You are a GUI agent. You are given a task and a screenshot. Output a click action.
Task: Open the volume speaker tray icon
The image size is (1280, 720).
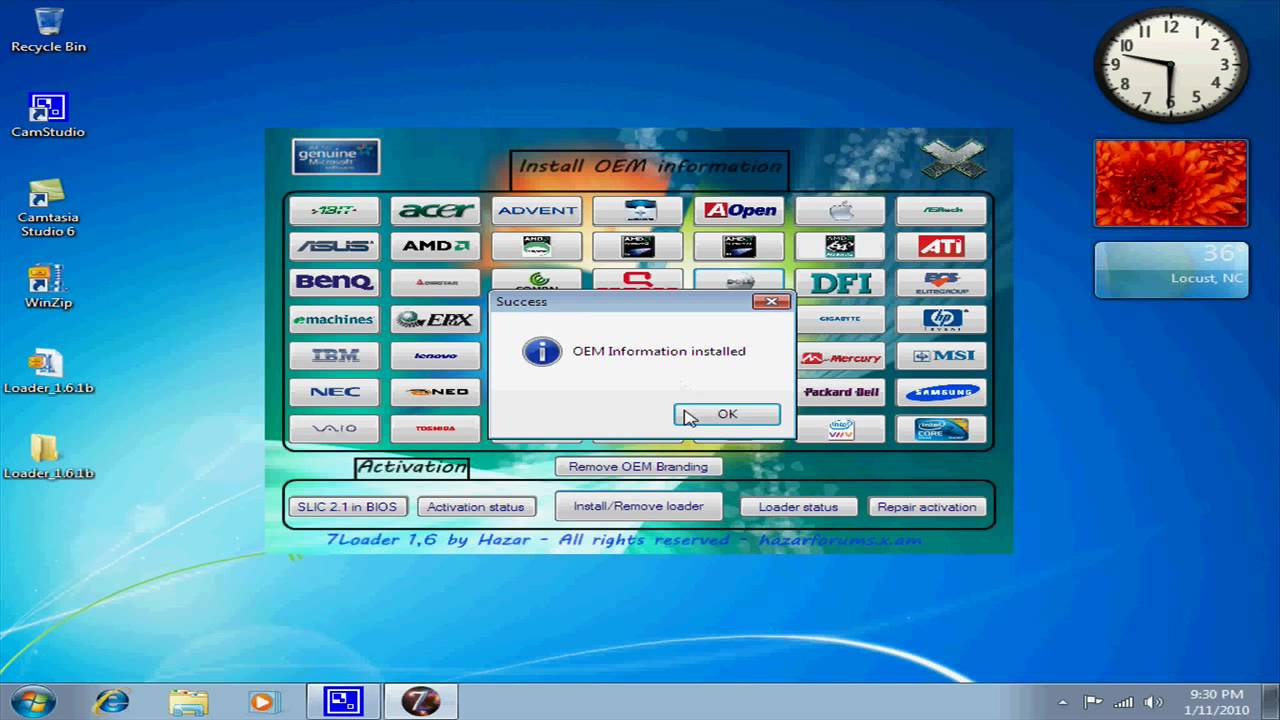click(x=1153, y=702)
